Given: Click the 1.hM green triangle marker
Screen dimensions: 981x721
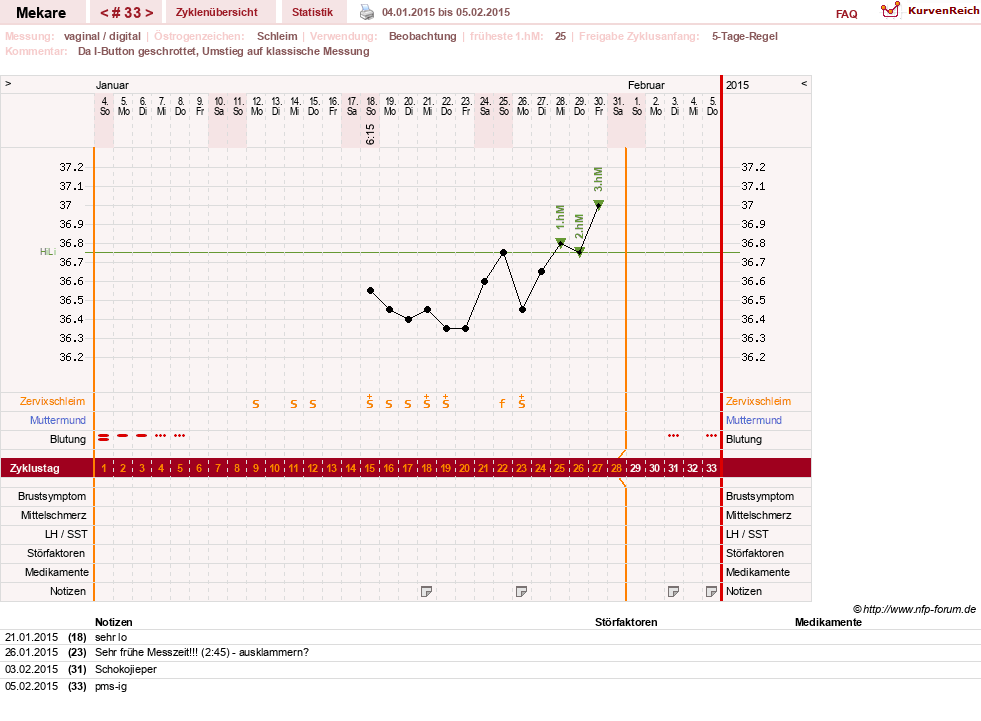Looking at the screenshot, I should 561,242.
